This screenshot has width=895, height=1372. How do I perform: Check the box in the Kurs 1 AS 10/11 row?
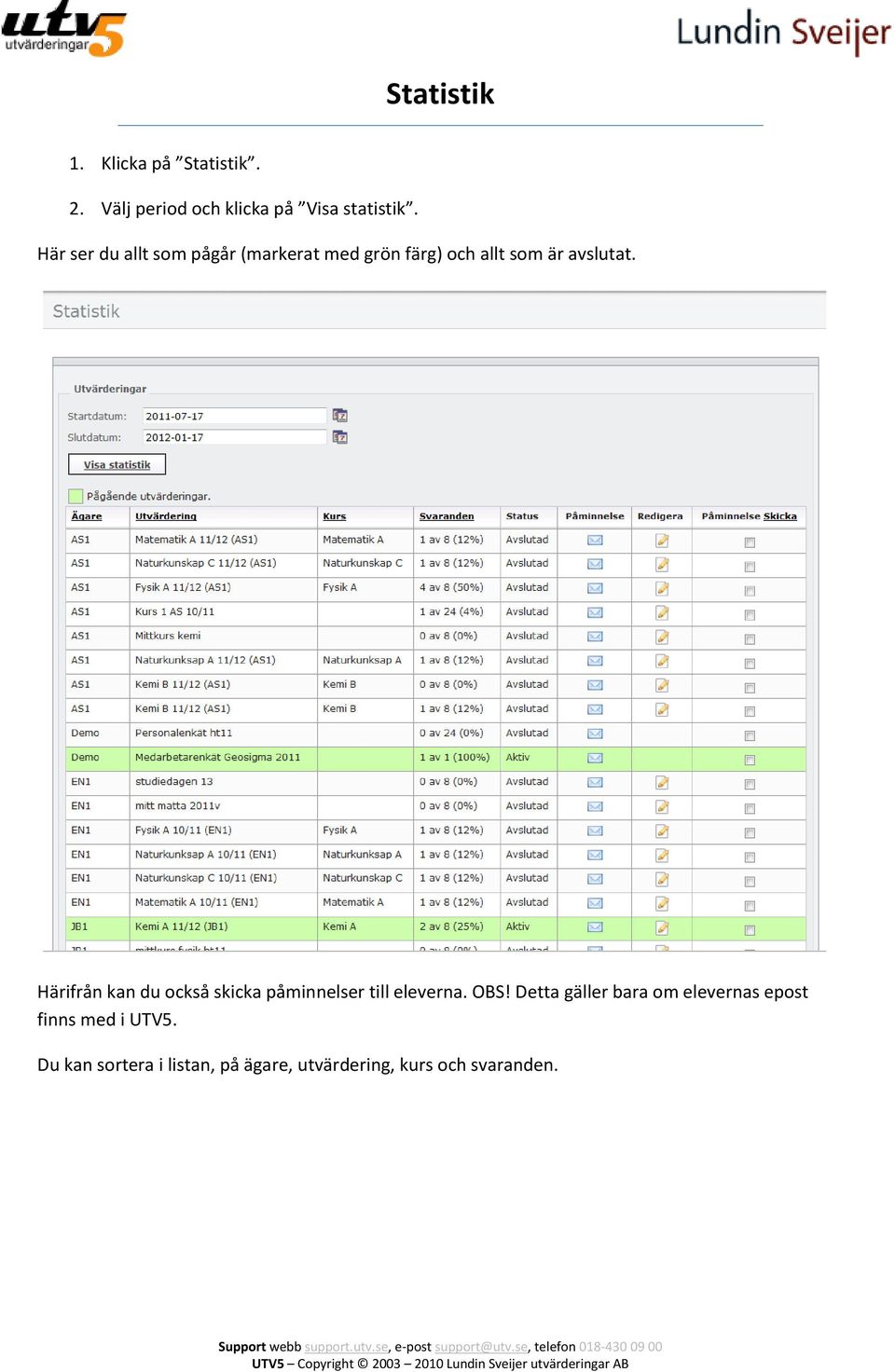point(750,615)
